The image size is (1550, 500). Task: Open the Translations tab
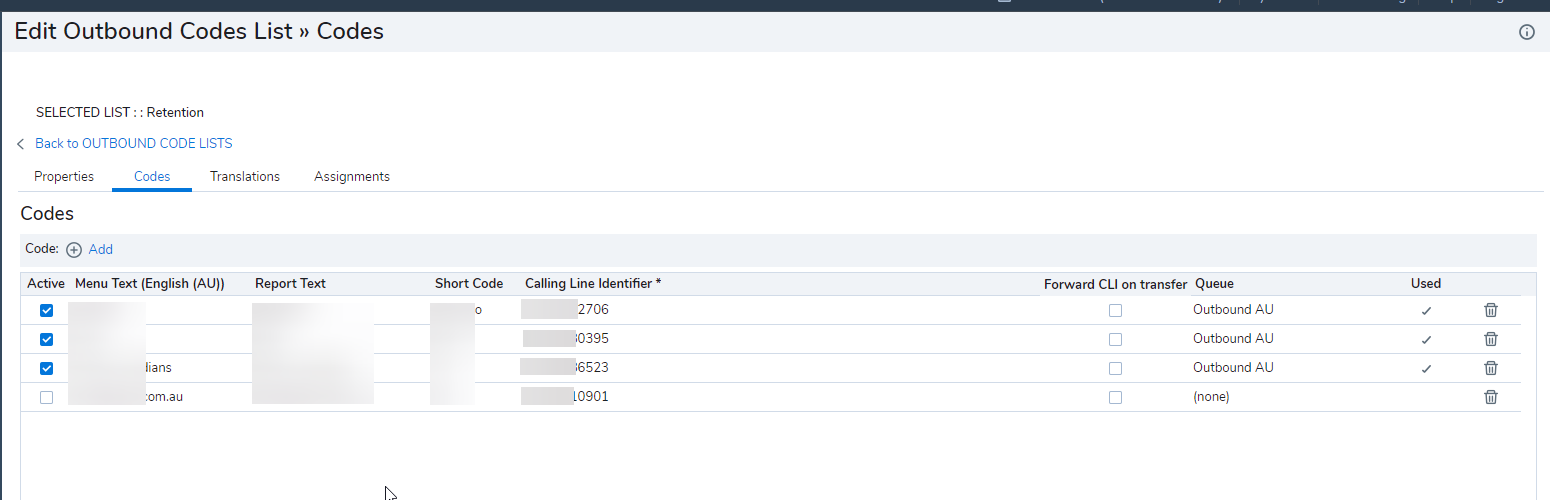click(245, 177)
